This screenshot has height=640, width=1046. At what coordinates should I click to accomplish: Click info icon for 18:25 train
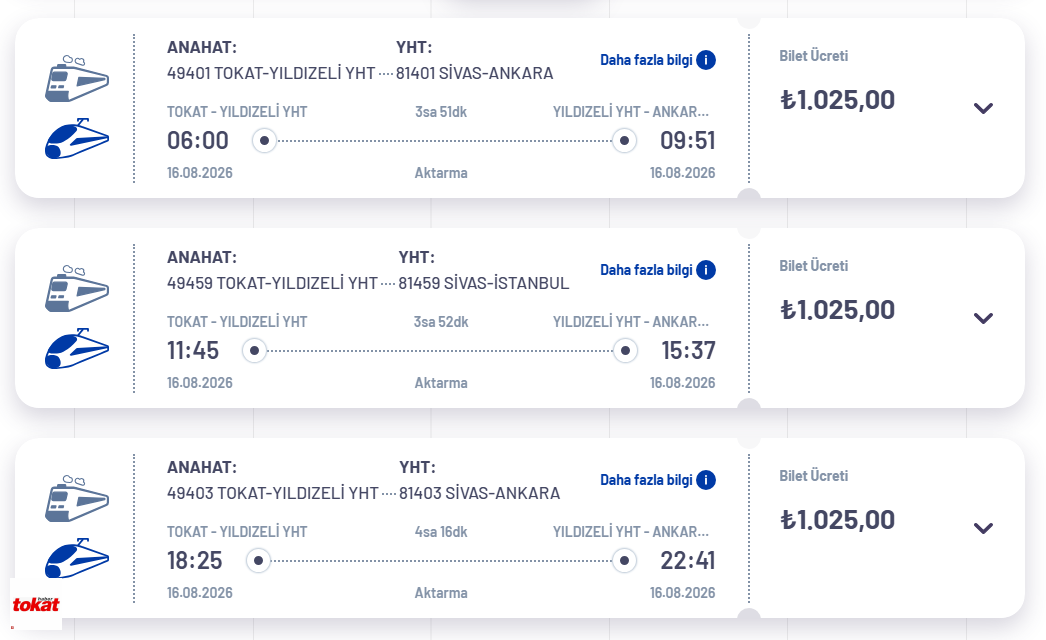pos(706,480)
